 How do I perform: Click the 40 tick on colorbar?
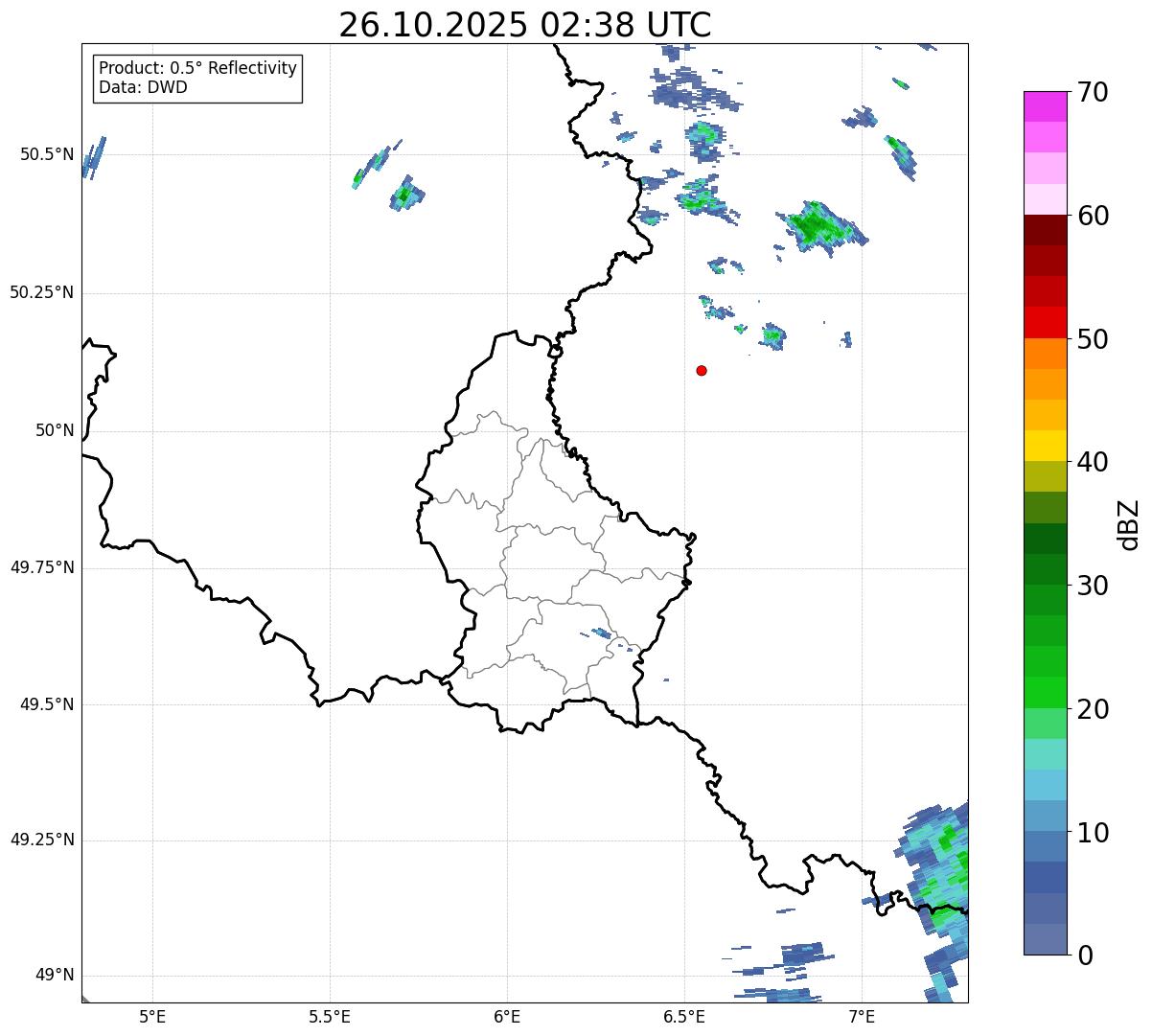(1093, 462)
